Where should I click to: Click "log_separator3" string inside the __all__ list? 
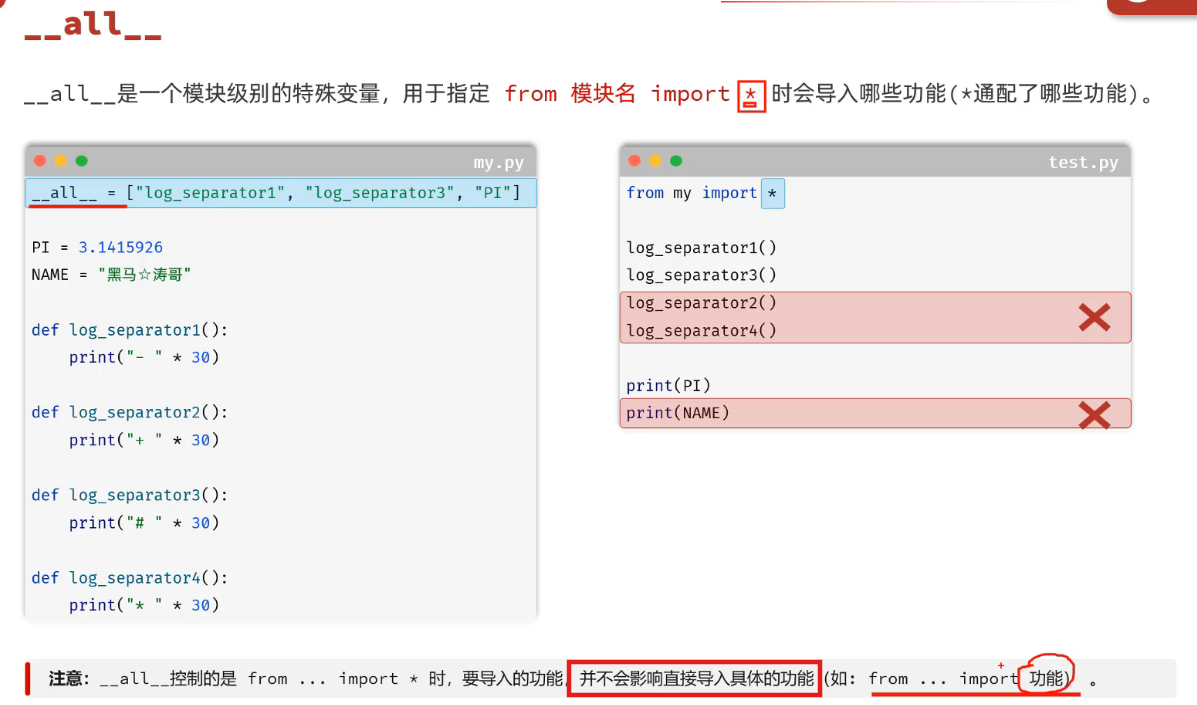click(379, 192)
